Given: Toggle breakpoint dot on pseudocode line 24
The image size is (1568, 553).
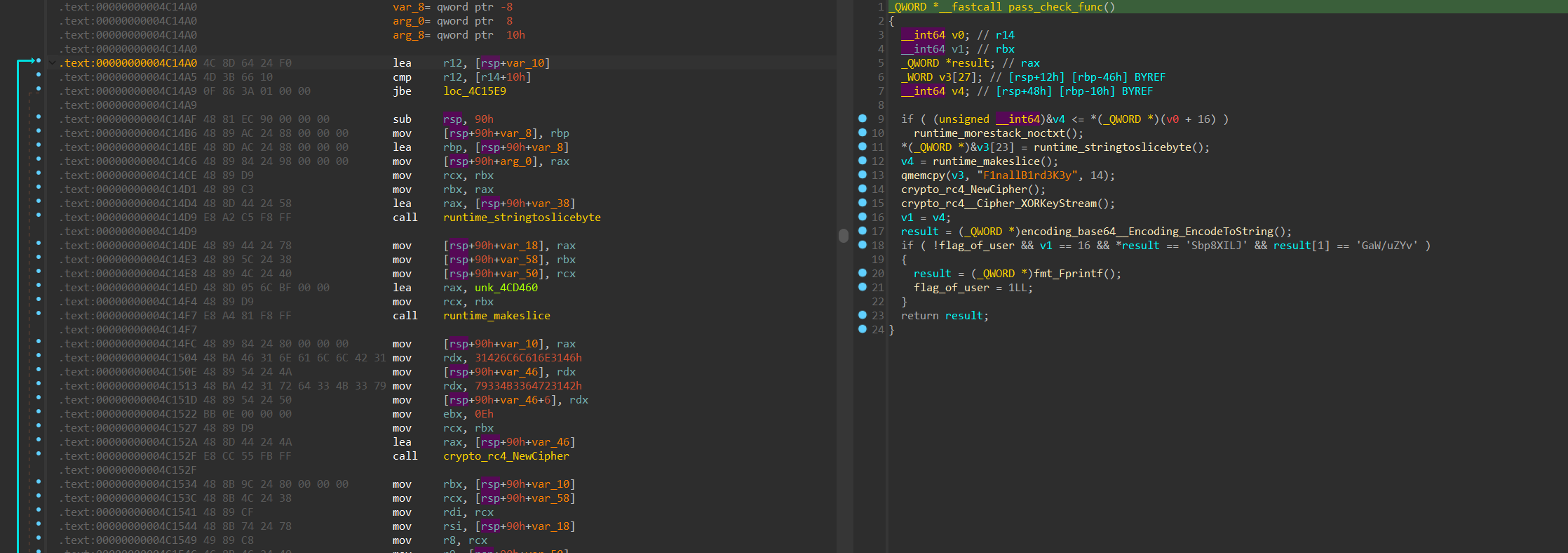Looking at the screenshot, I should pos(863,329).
